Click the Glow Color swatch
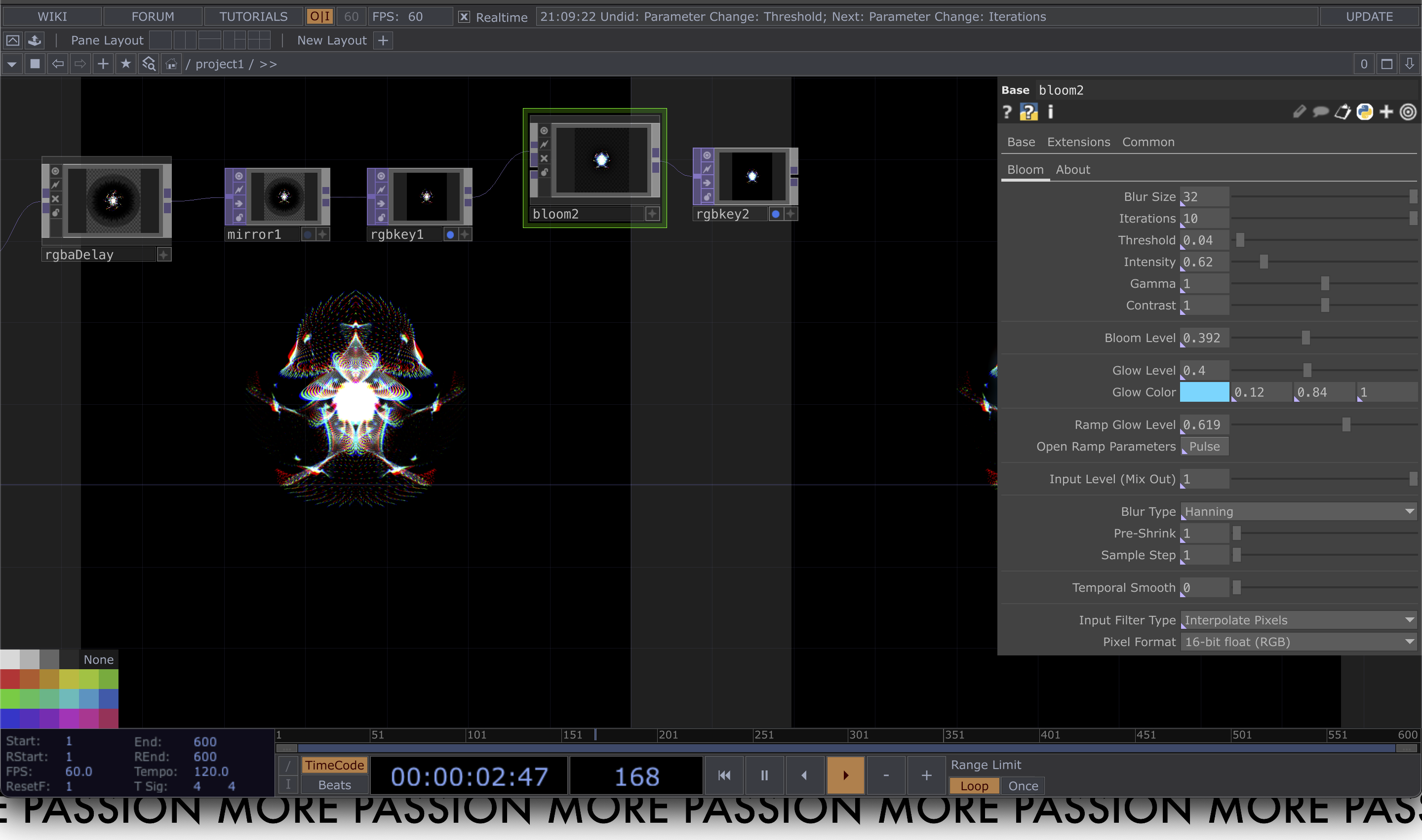Screen dimensions: 1422x840 click(1205, 392)
